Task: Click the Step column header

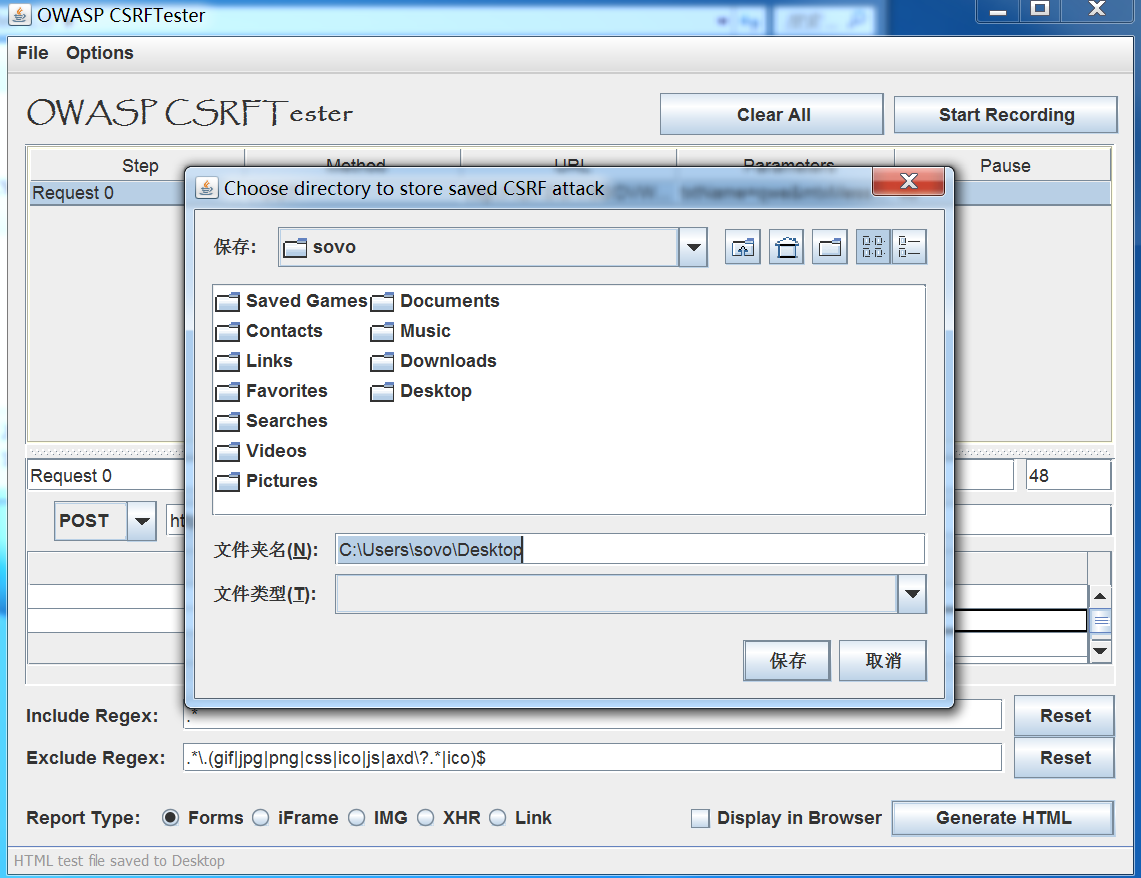Action: (140, 165)
